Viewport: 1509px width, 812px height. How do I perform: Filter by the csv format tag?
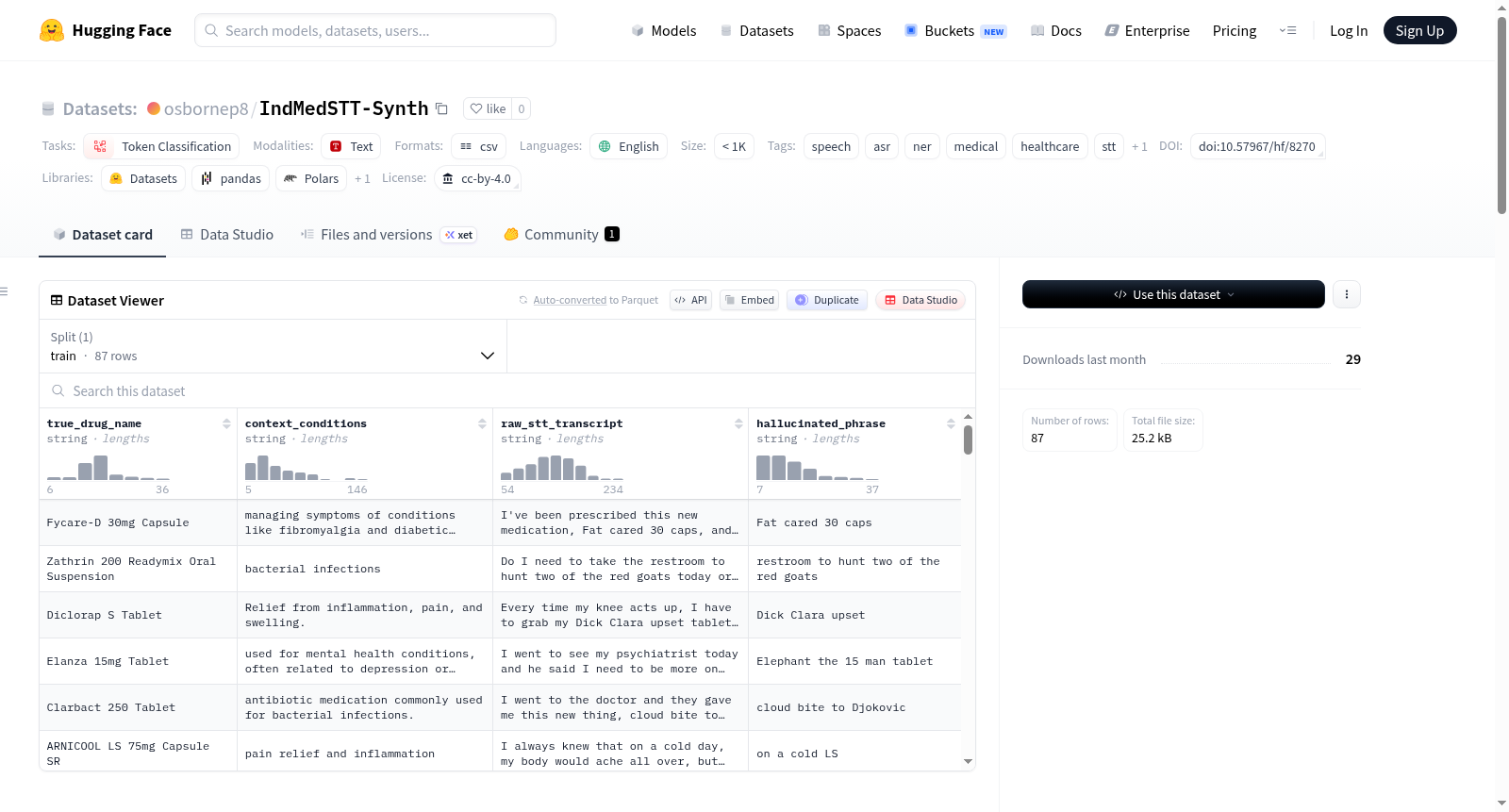point(478,146)
